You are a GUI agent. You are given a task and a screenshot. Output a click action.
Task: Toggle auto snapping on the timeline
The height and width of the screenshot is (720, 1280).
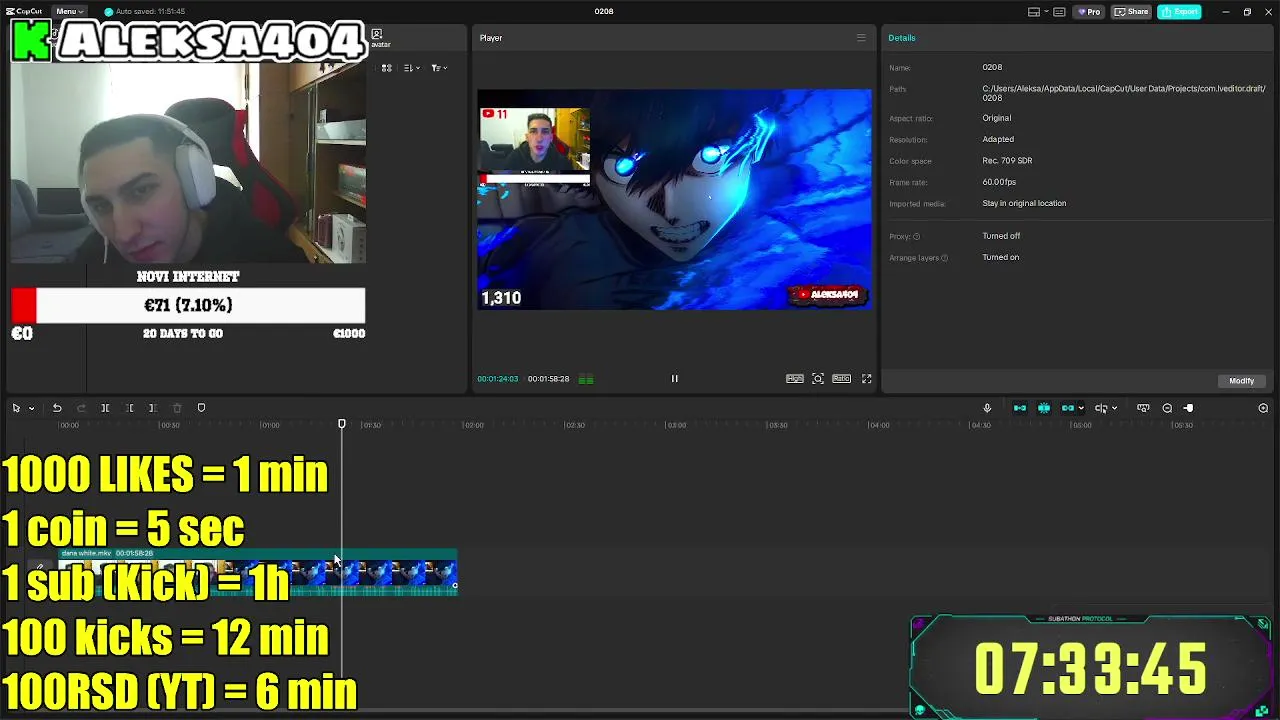pos(1044,408)
